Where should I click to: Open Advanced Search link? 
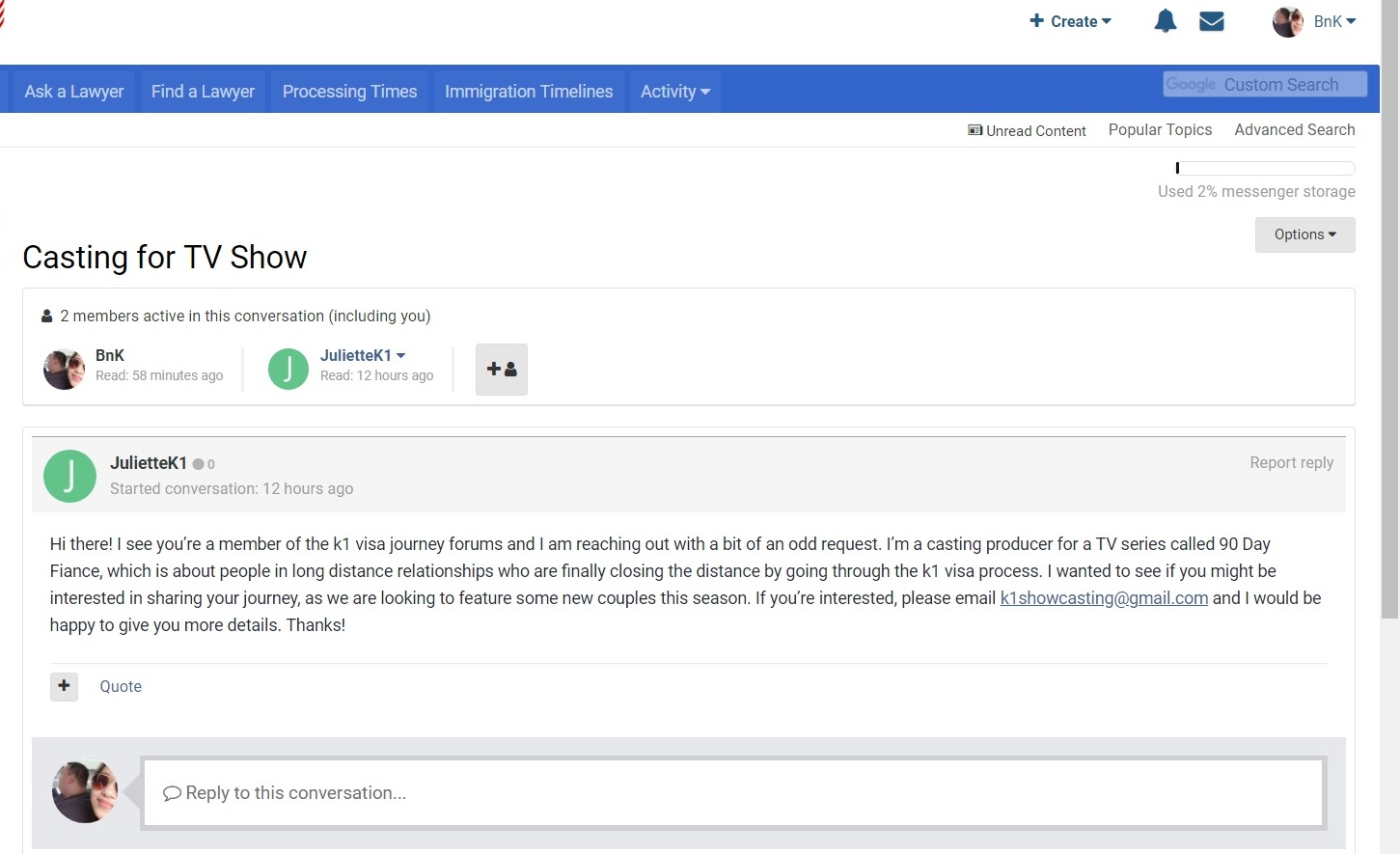tap(1295, 129)
